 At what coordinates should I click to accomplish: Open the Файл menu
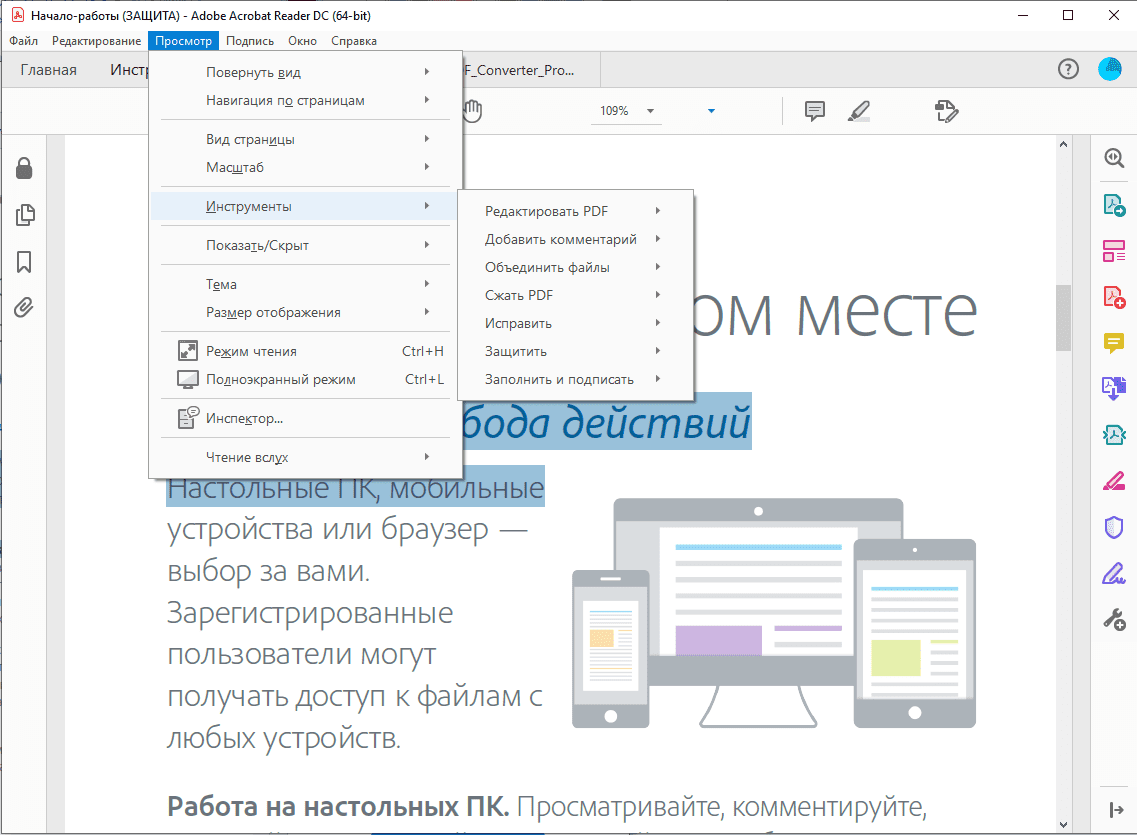click(x=23, y=41)
